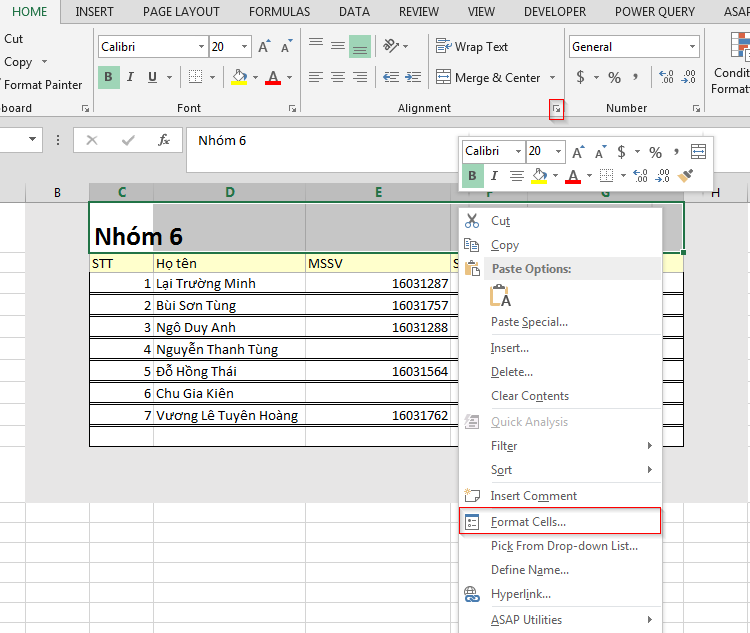Click Hyperlink... in context menu

click(x=560, y=594)
